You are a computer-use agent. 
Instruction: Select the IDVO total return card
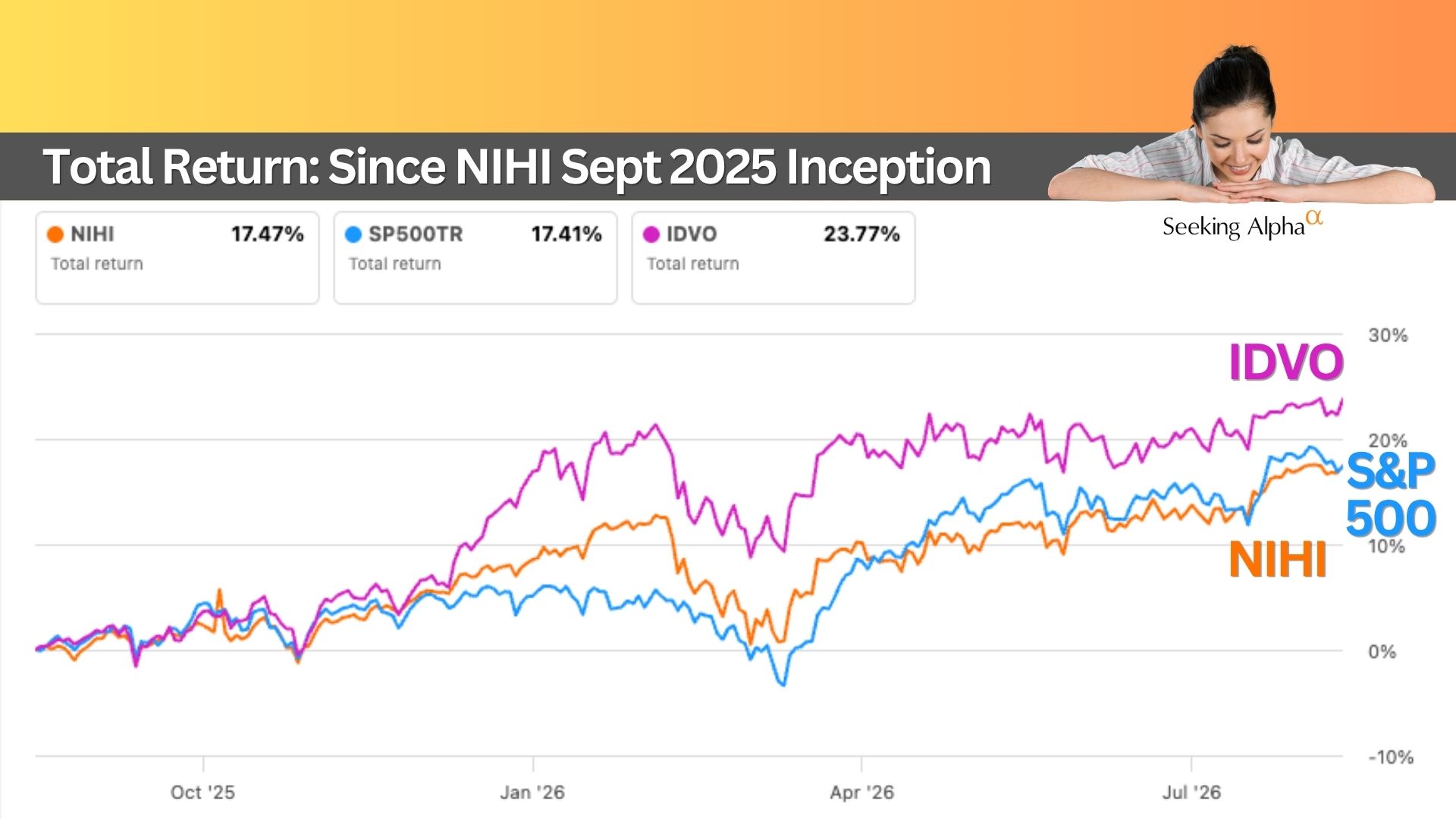click(x=773, y=258)
